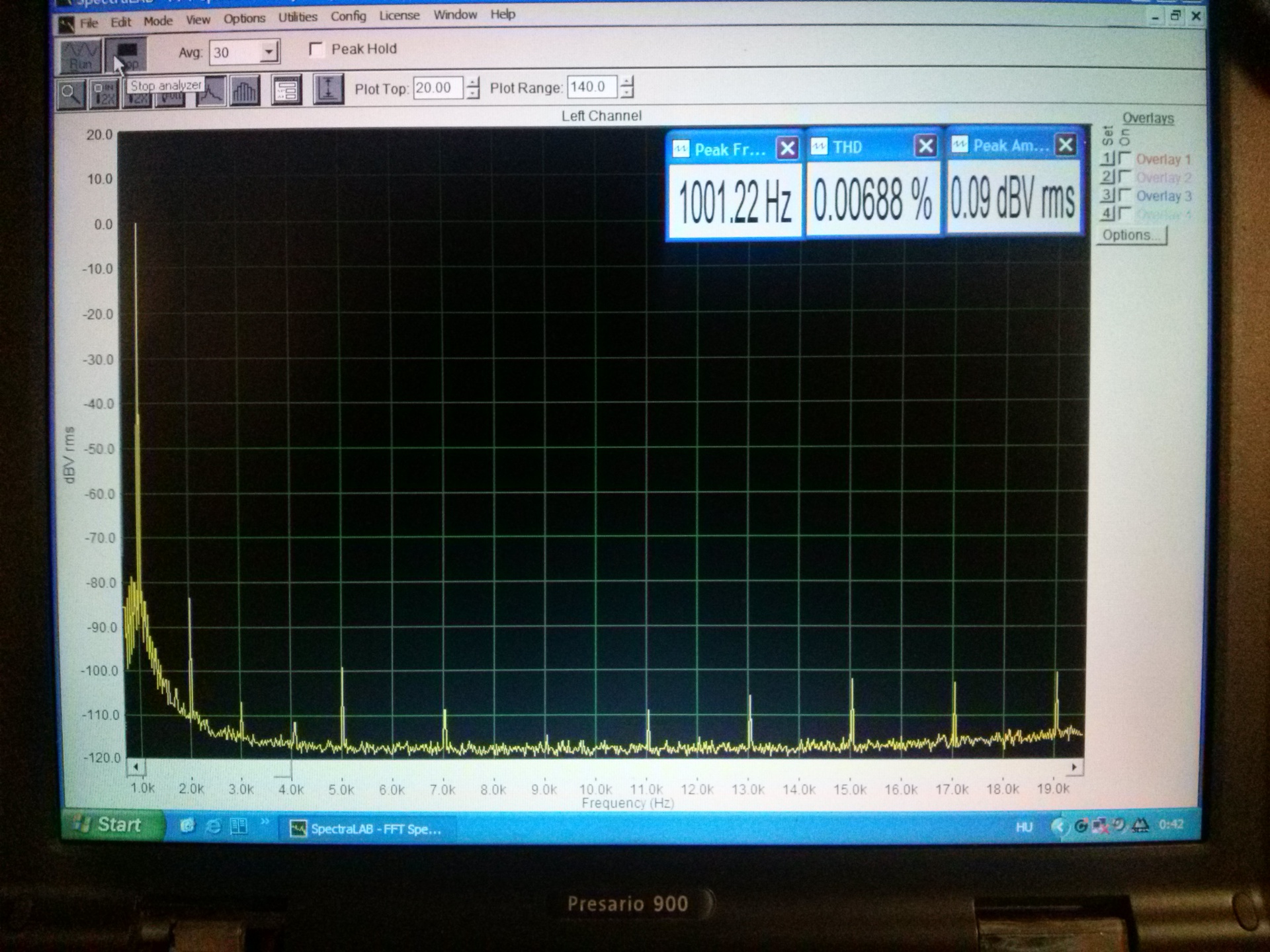Switch to line spectrum plot style
The height and width of the screenshot is (952, 1270).
pyautogui.click(x=212, y=92)
